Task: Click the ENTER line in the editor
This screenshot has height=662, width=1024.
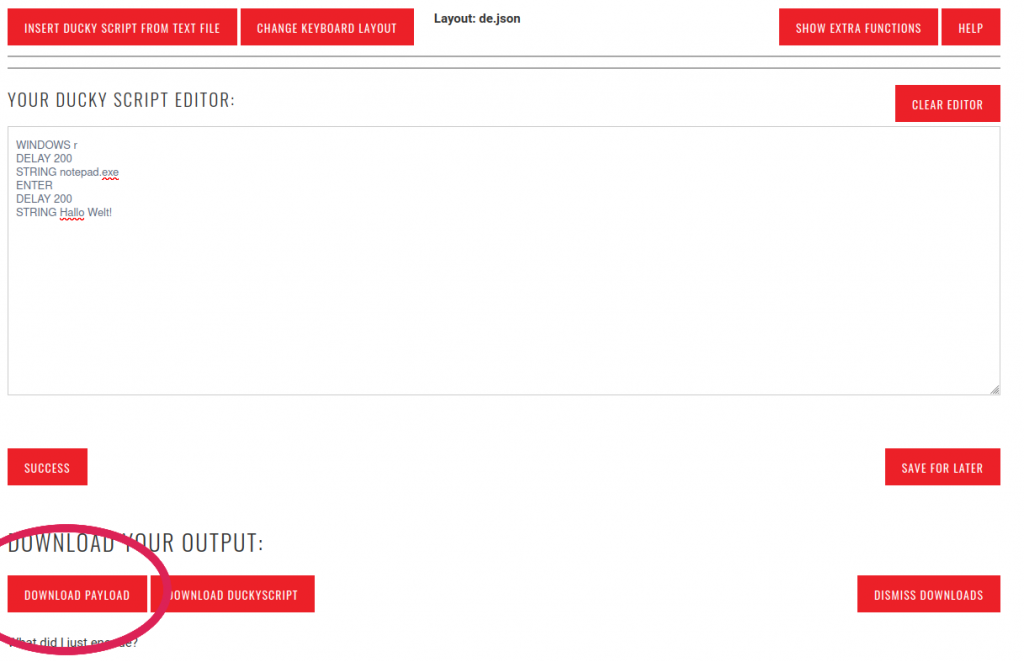Action: click(x=34, y=185)
